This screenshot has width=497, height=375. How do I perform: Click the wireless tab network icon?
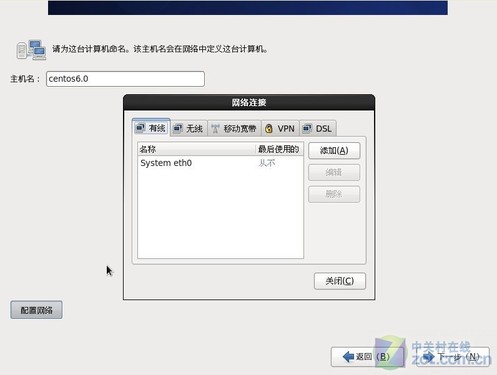coord(178,128)
